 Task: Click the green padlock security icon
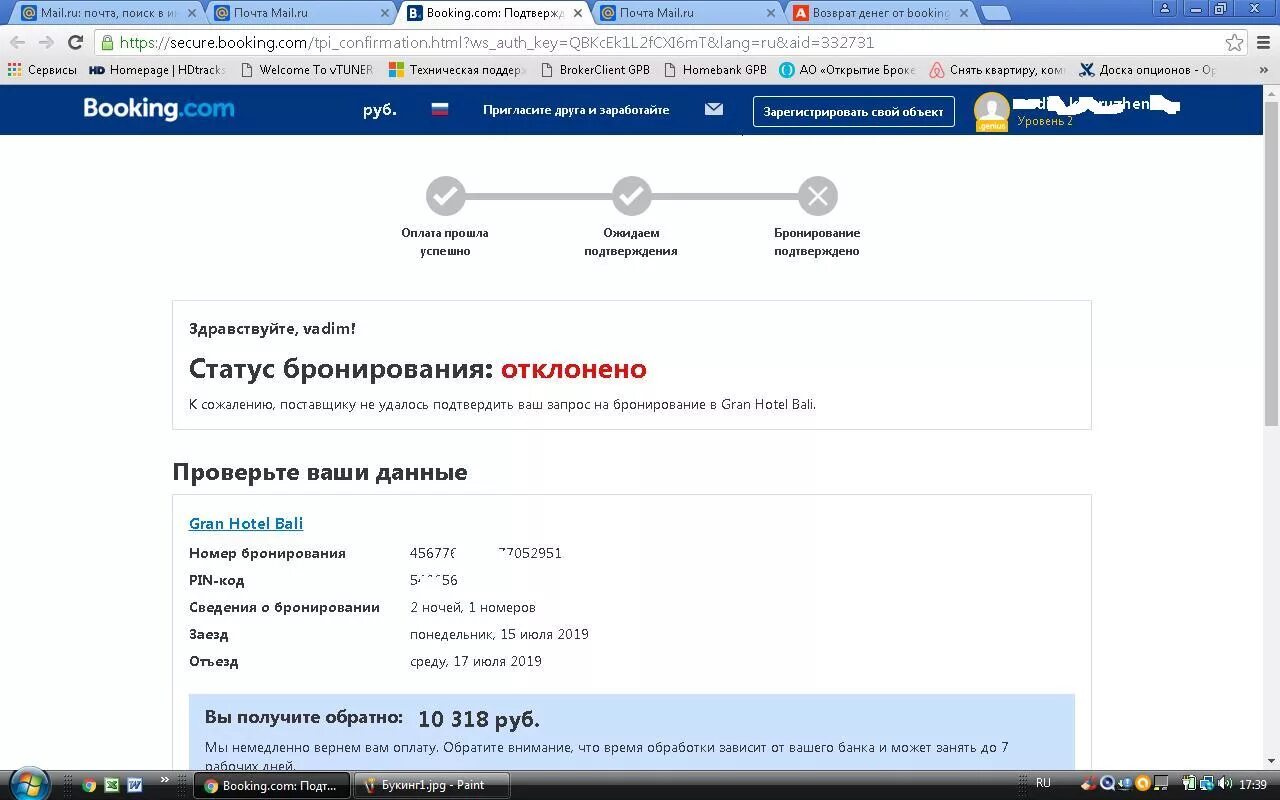[x=107, y=43]
